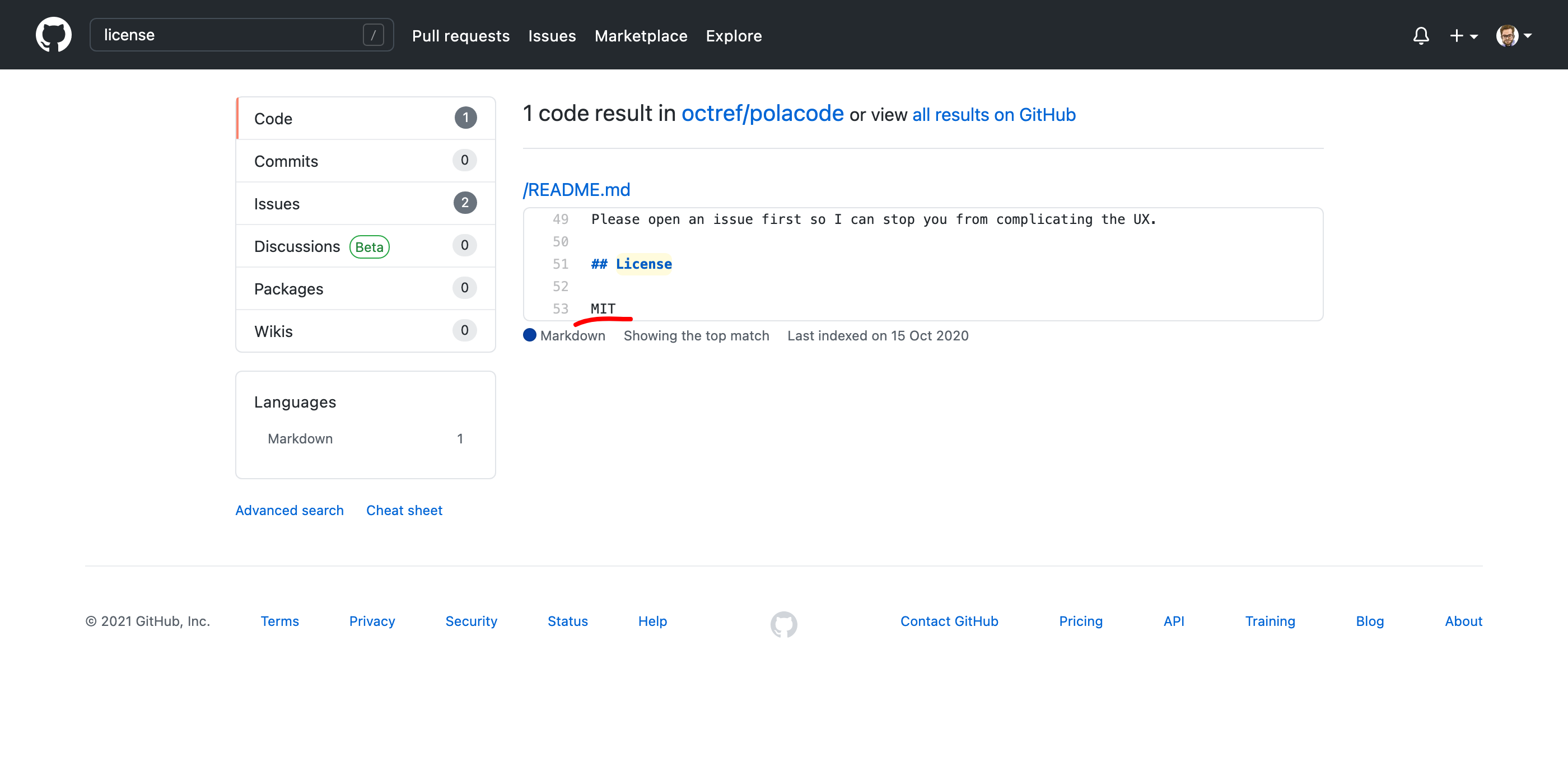Screen dimensions: 1568x767
Task: Go to Pull requests in top navigation
Action: [x=460, y=36]
